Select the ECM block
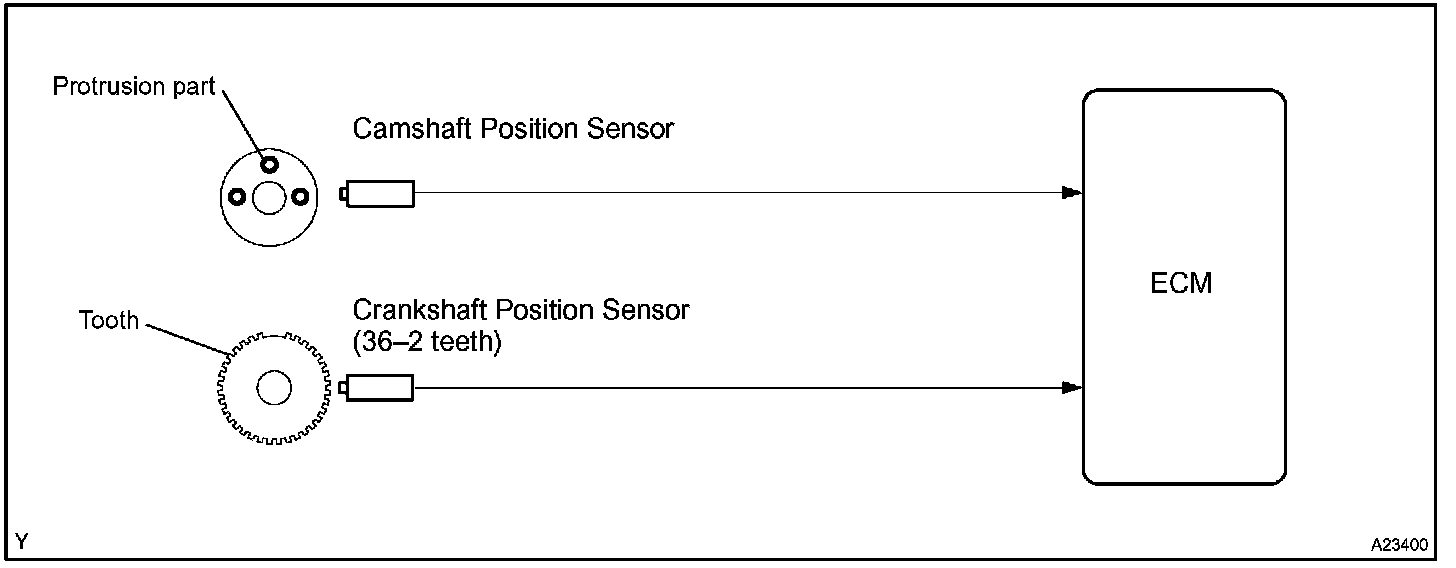 click(x=1184, y=287)
